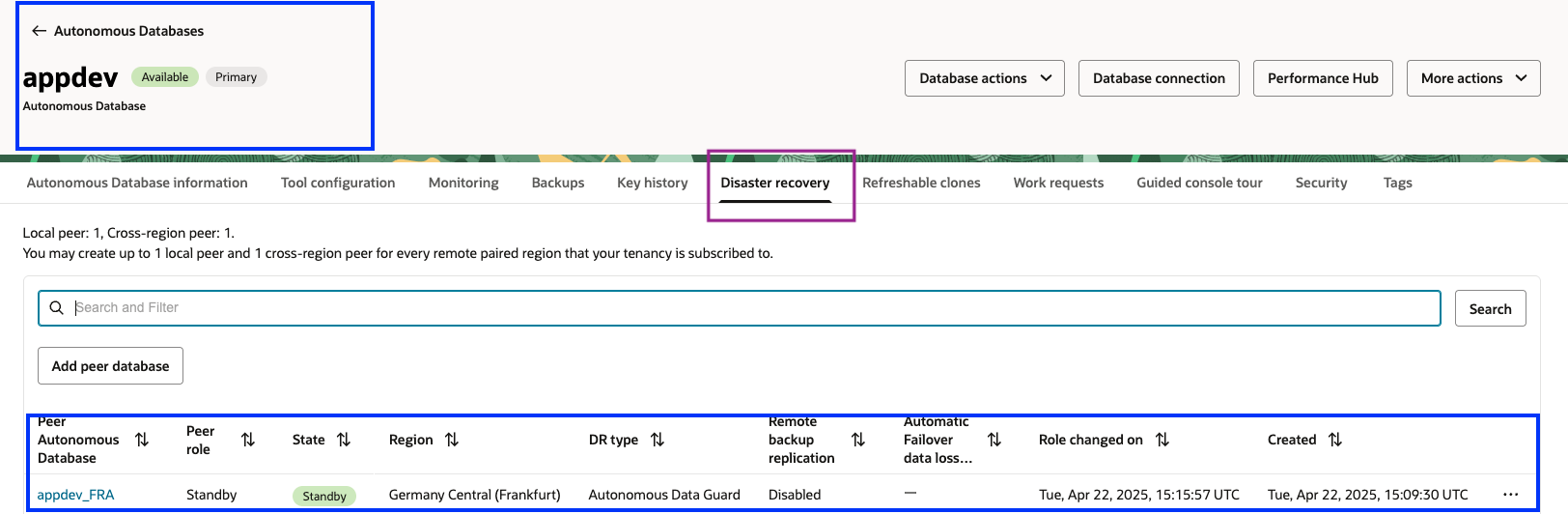The image size is (1568, 514).
Task: Sort by Automatic Failover data loss column
Action: coord(994,440)
